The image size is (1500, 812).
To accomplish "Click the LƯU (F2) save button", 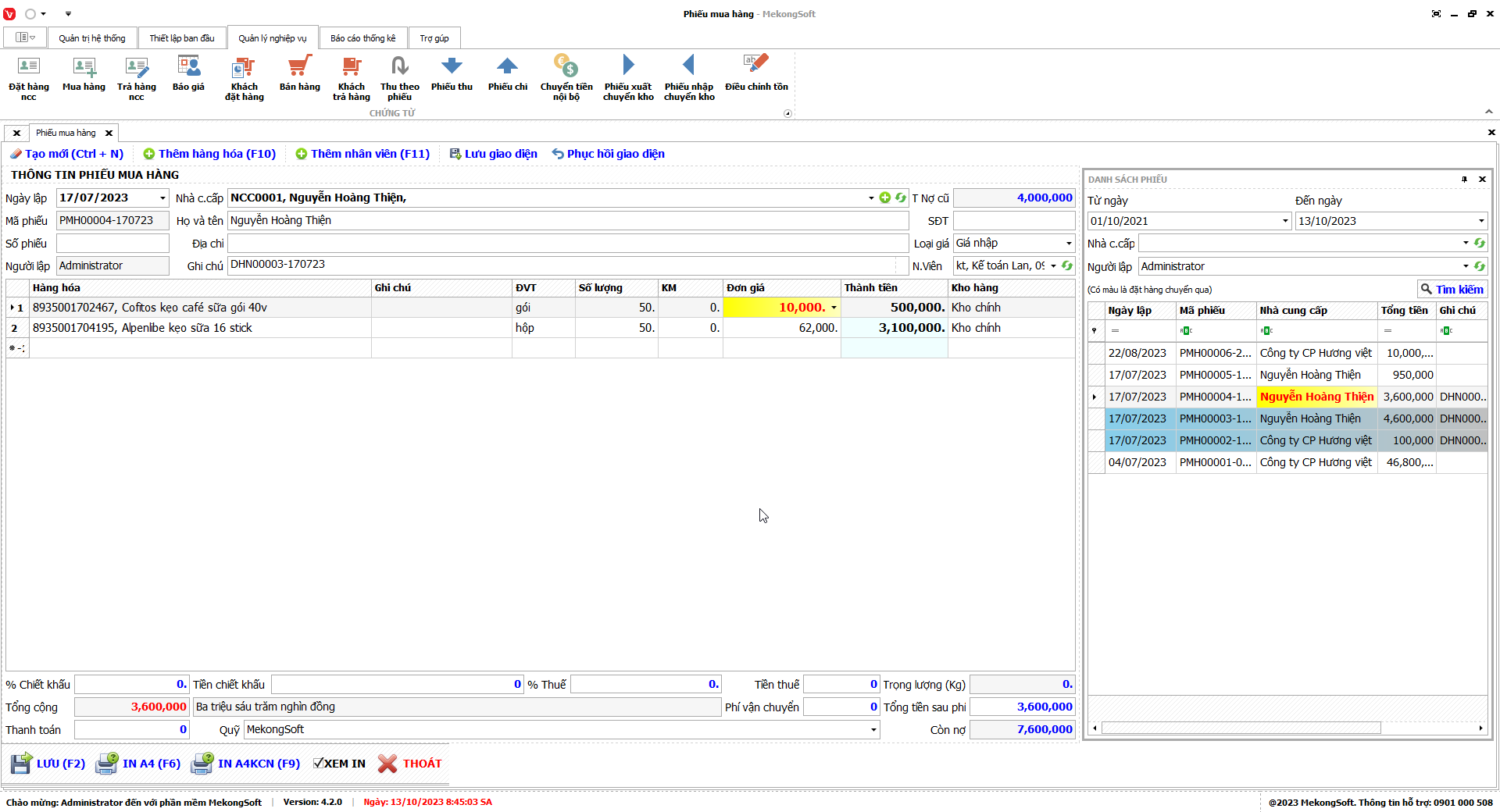I will coord(48,764).
